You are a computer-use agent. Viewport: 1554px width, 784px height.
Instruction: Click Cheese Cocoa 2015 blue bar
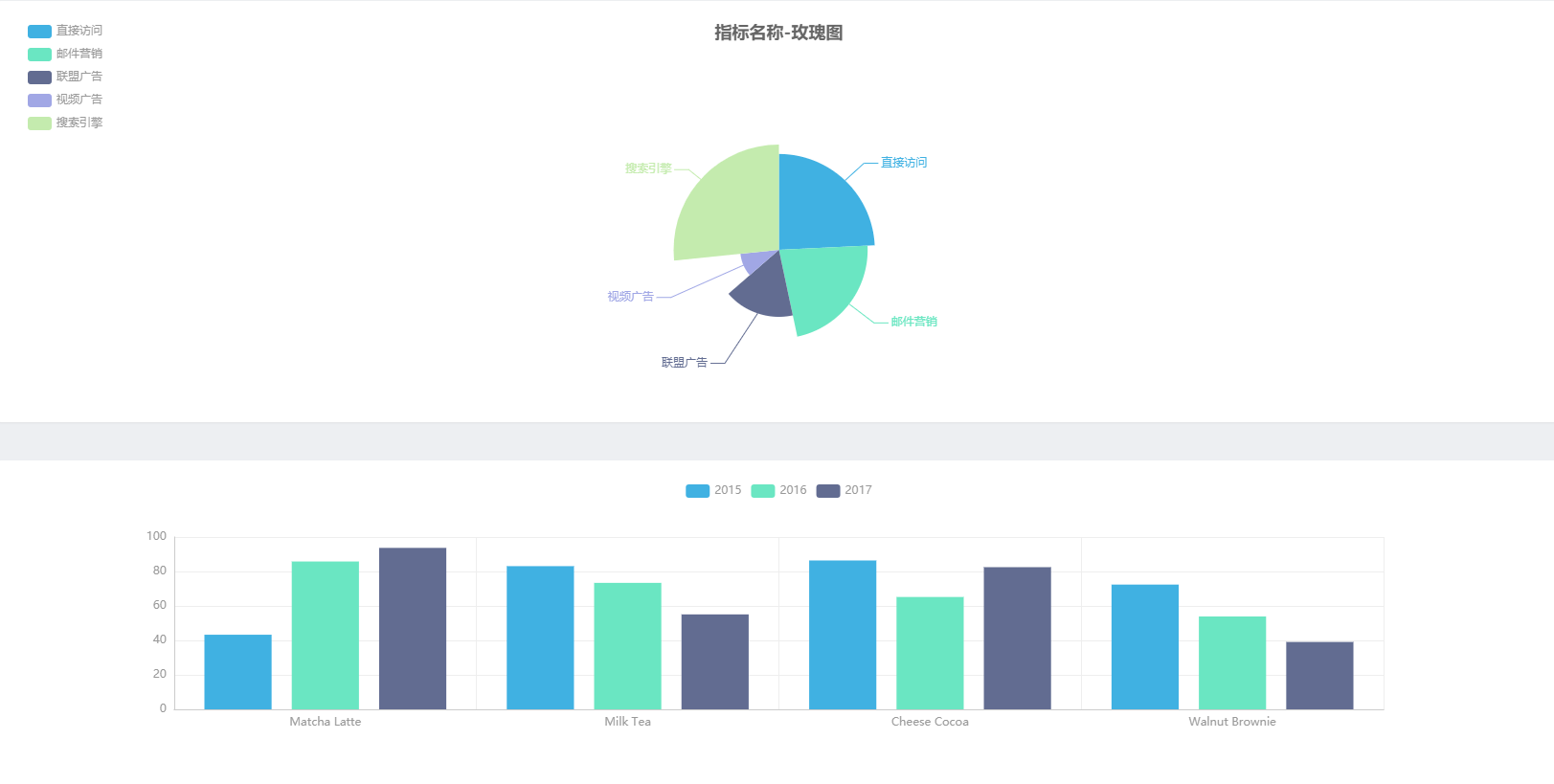point(843,636)
